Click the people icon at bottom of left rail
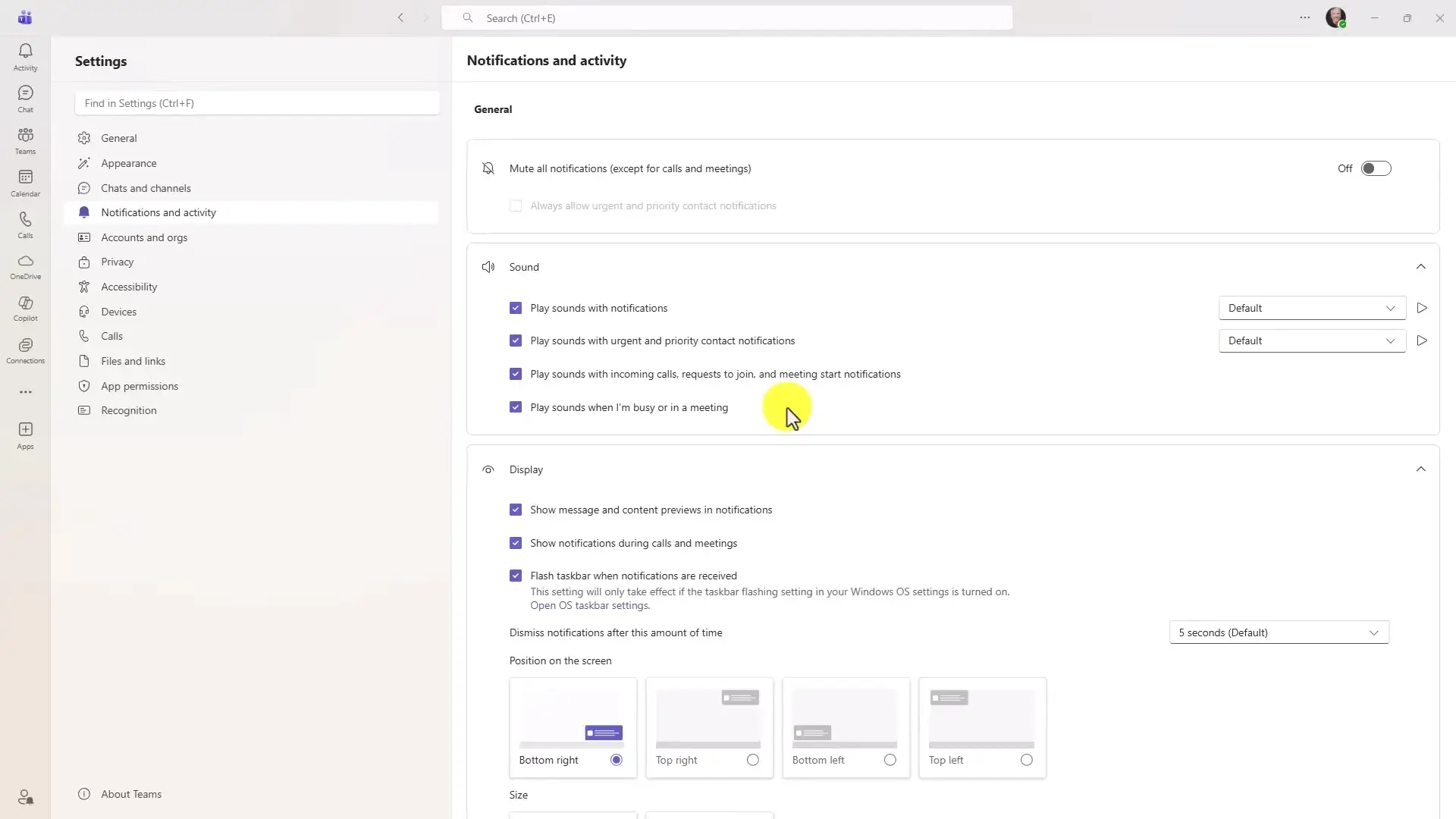This screenshot has height=819, width=1456. (25, 797)
